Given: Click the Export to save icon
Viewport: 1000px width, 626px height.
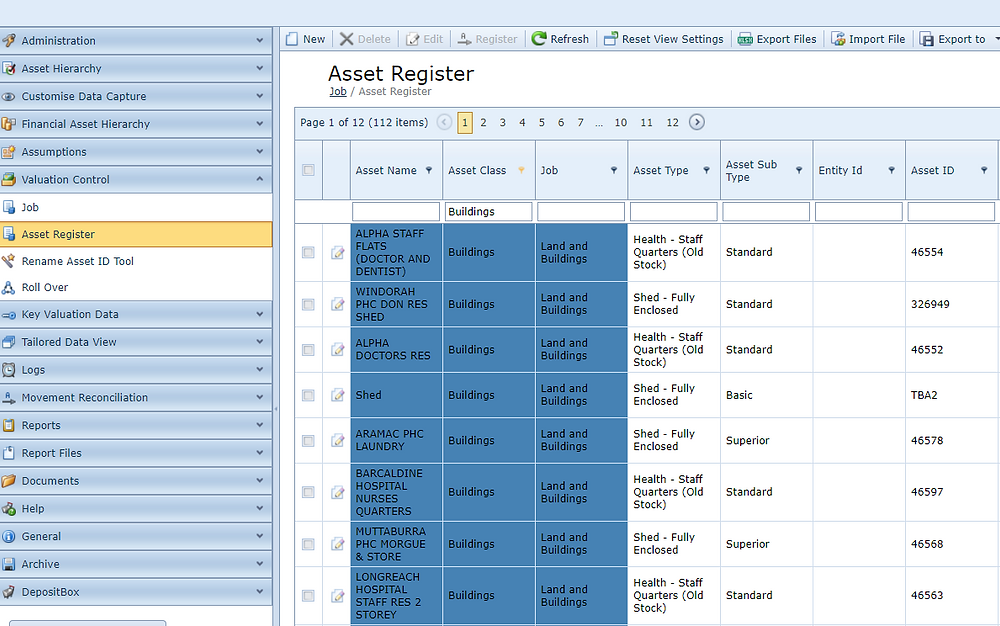Looking at the screenshot, I should click(927, 40).
